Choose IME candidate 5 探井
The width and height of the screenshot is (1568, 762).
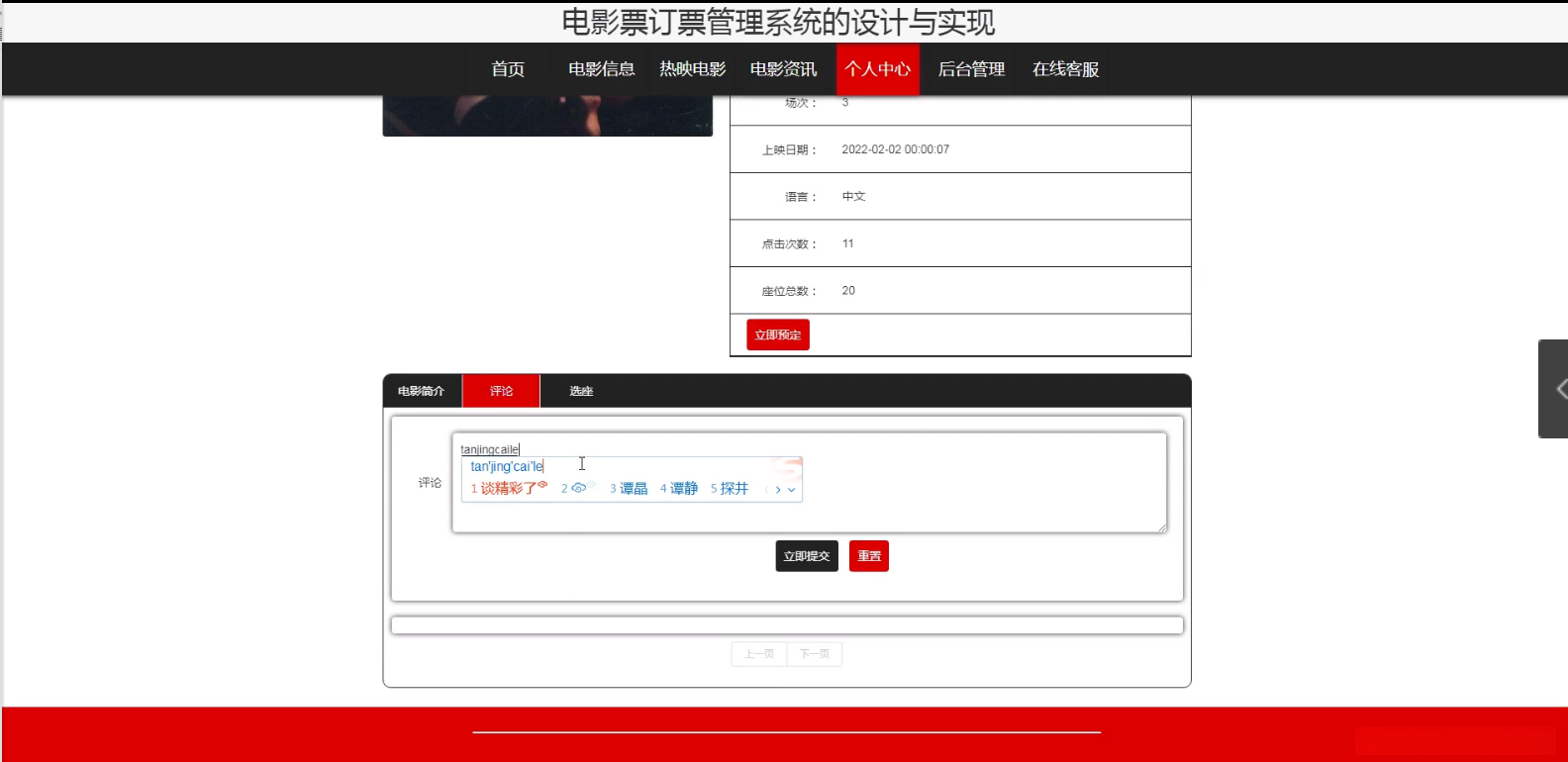click(730, 489)
